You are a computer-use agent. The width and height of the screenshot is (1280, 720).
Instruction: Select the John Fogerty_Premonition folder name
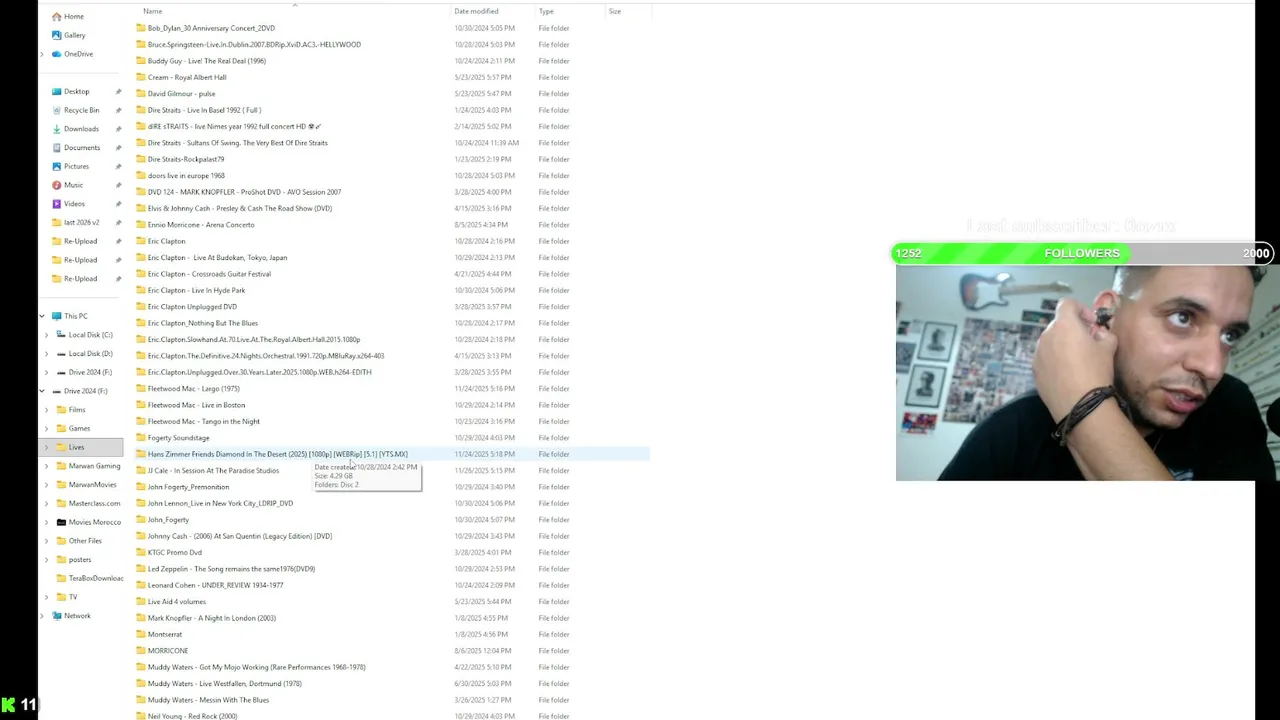click(x=188, y=487)
